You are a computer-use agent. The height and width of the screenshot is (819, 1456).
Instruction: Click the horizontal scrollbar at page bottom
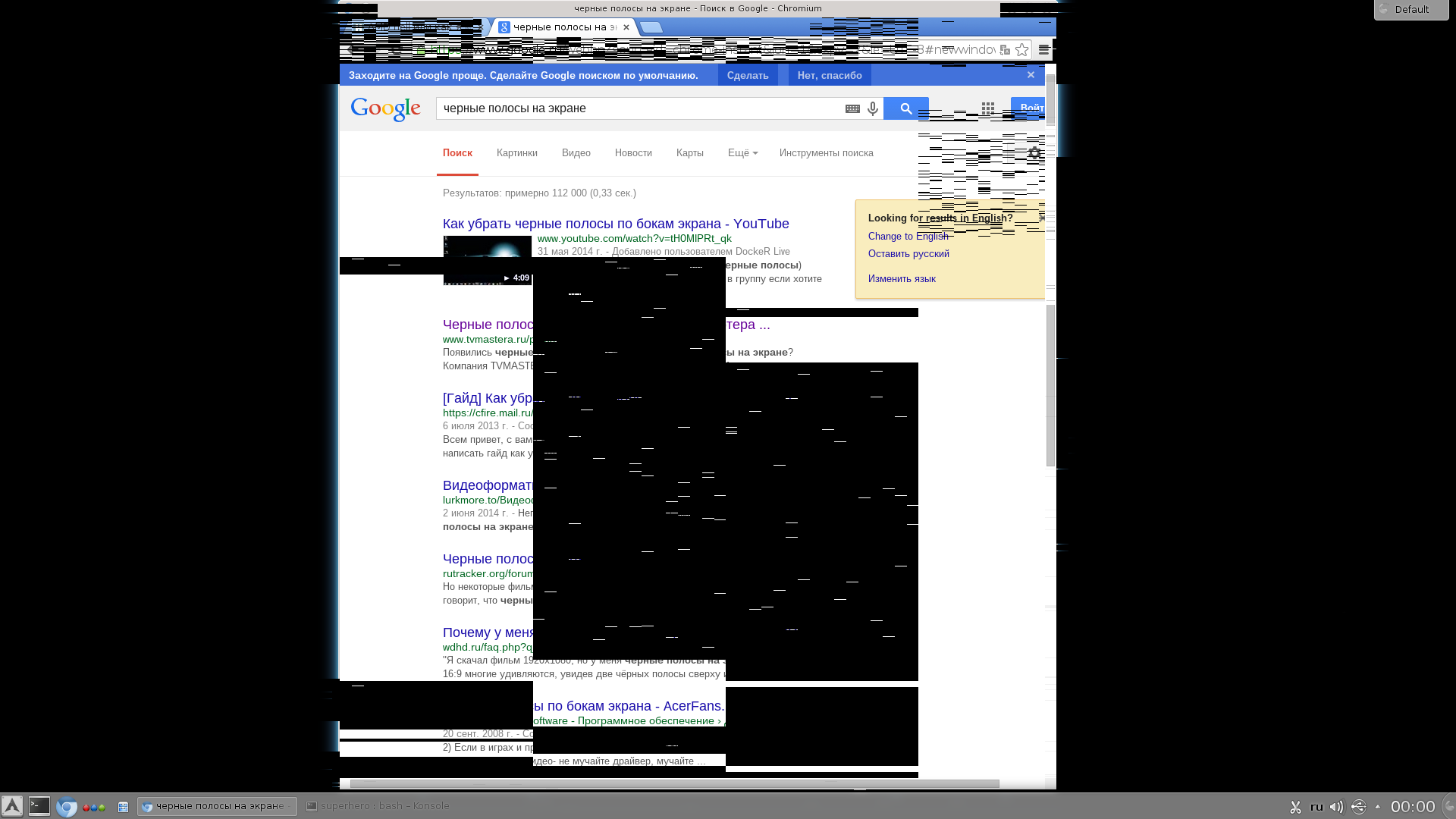tap(673, 783)
